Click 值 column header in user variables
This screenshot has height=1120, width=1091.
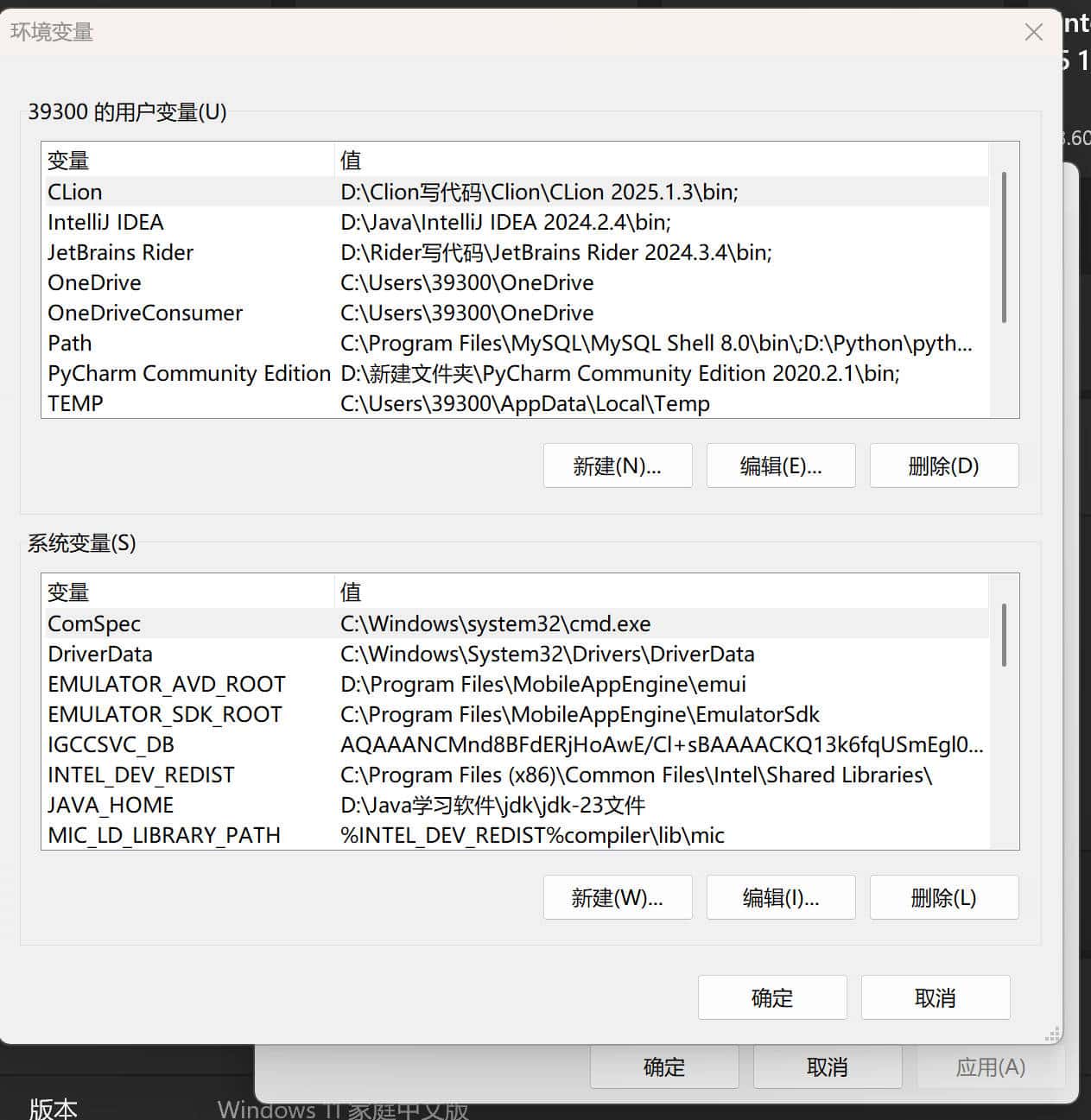[662, 160]
